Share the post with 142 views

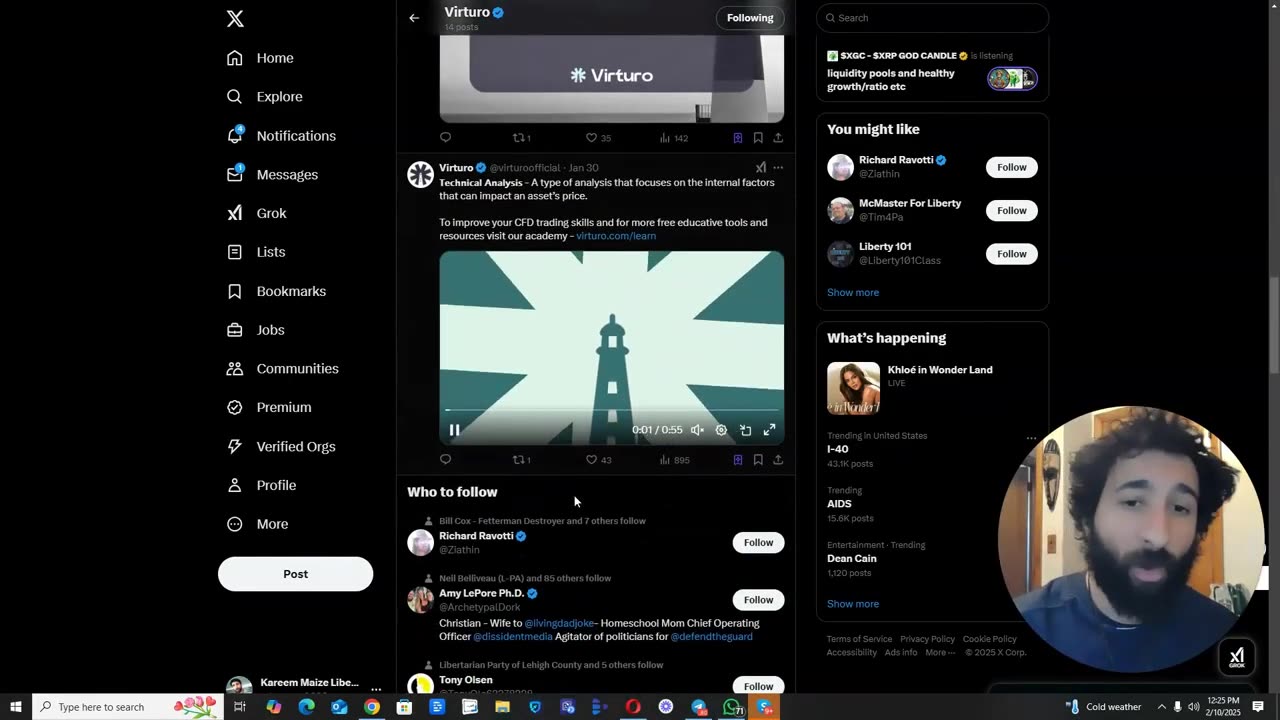click(x=778, y=138)
